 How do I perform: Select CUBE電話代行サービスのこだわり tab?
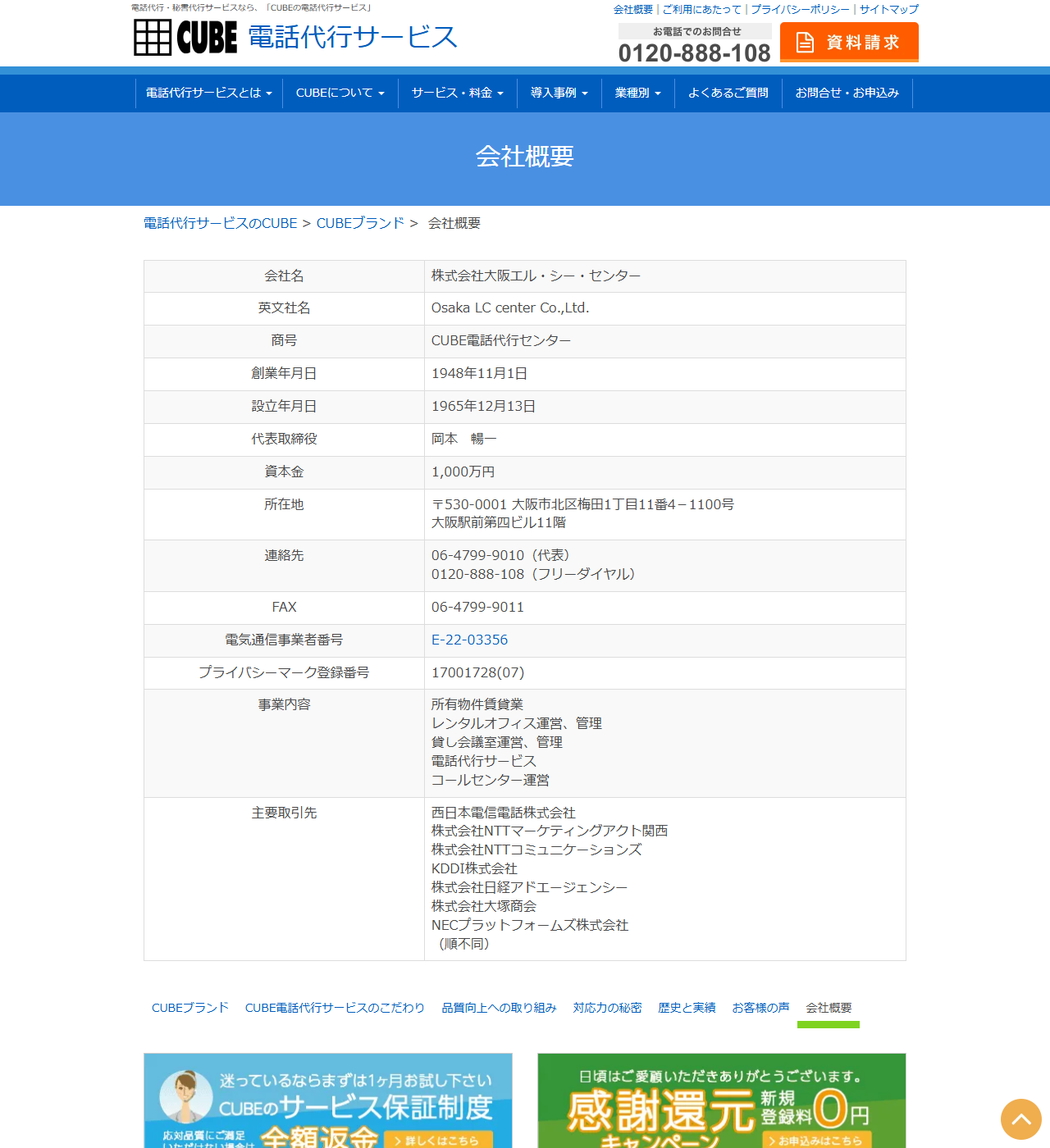(x=335, y=1008)
